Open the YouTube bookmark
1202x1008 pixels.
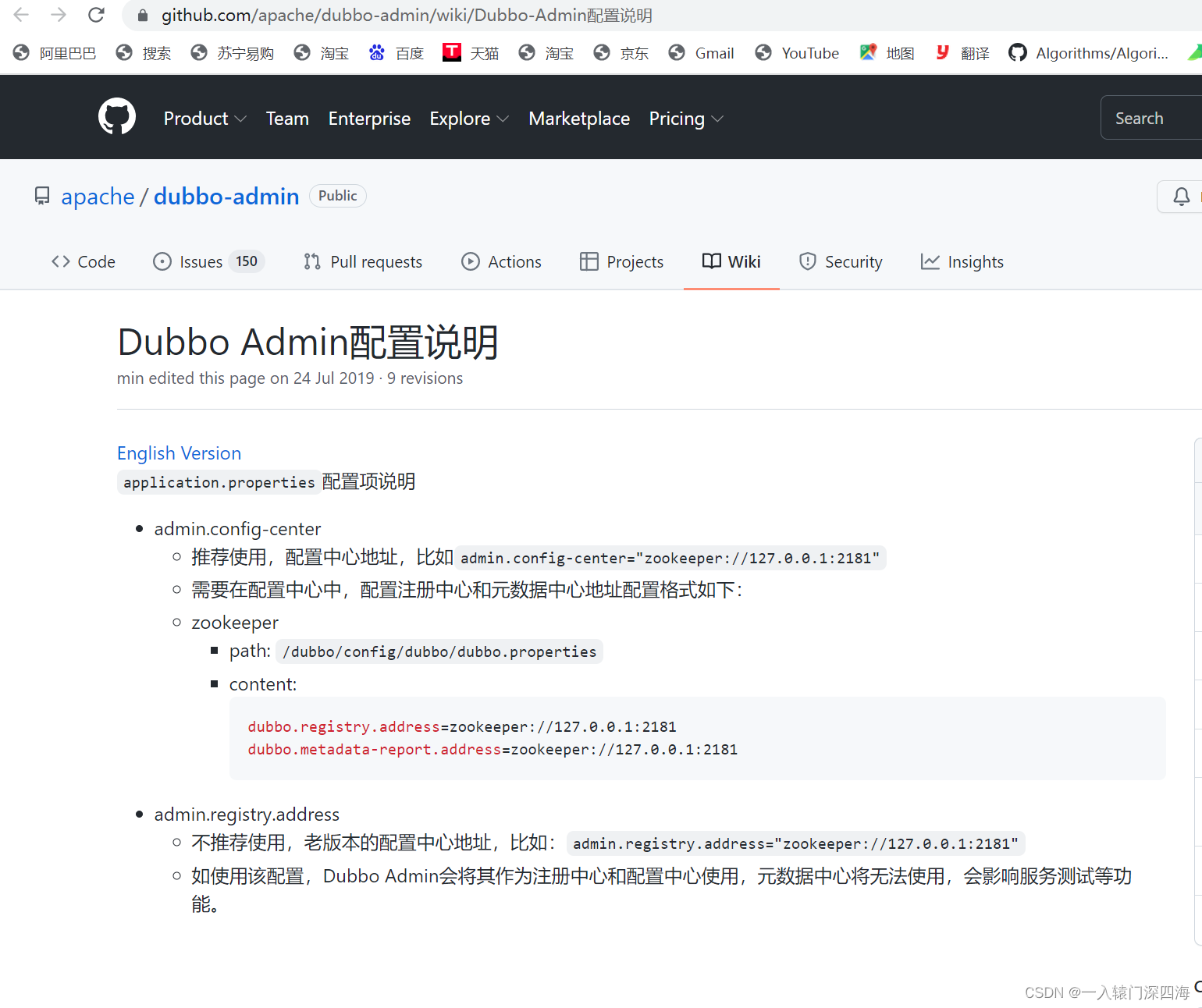tap(797, 53)
